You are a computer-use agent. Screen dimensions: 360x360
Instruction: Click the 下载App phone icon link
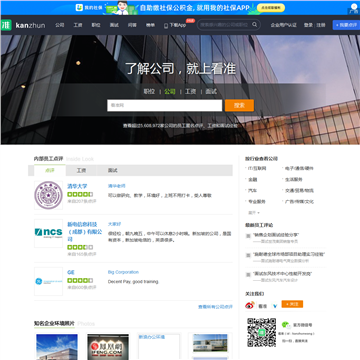point(175,25)
